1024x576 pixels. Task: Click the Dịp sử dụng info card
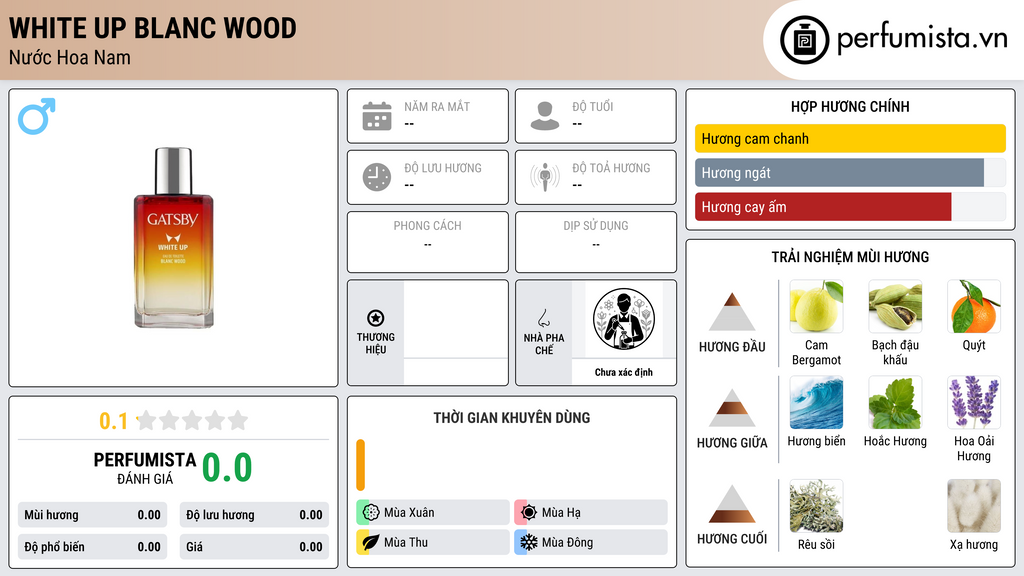point(596,242)
